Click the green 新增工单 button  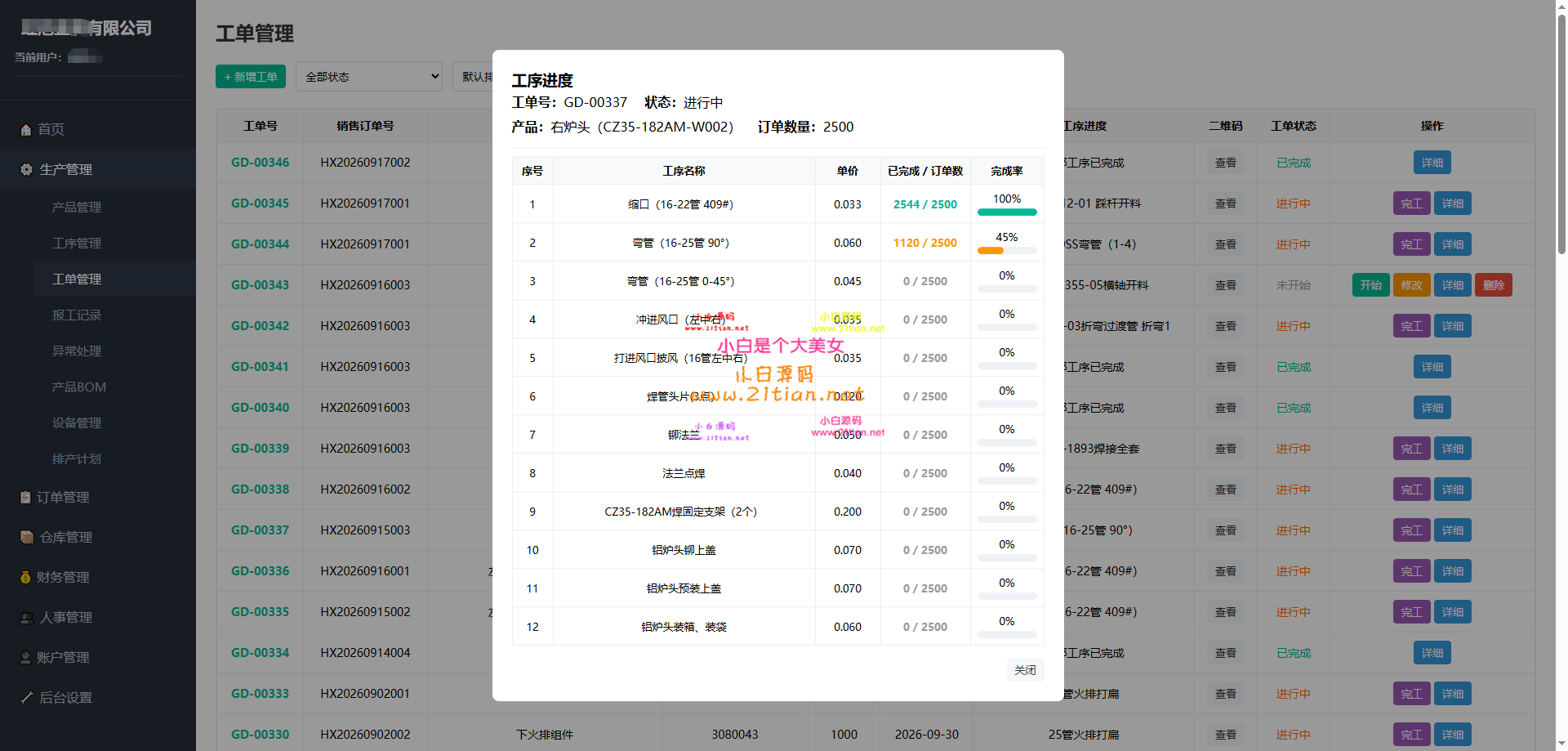pyautogui.click(x=251, y=77)
